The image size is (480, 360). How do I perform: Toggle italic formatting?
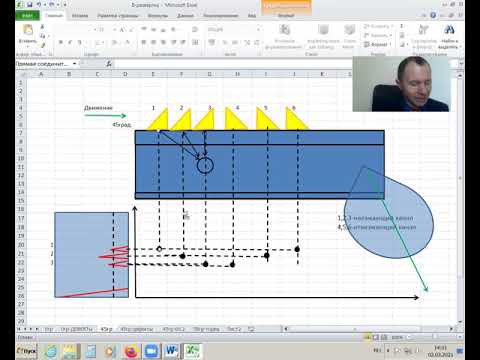coord(70,42)
